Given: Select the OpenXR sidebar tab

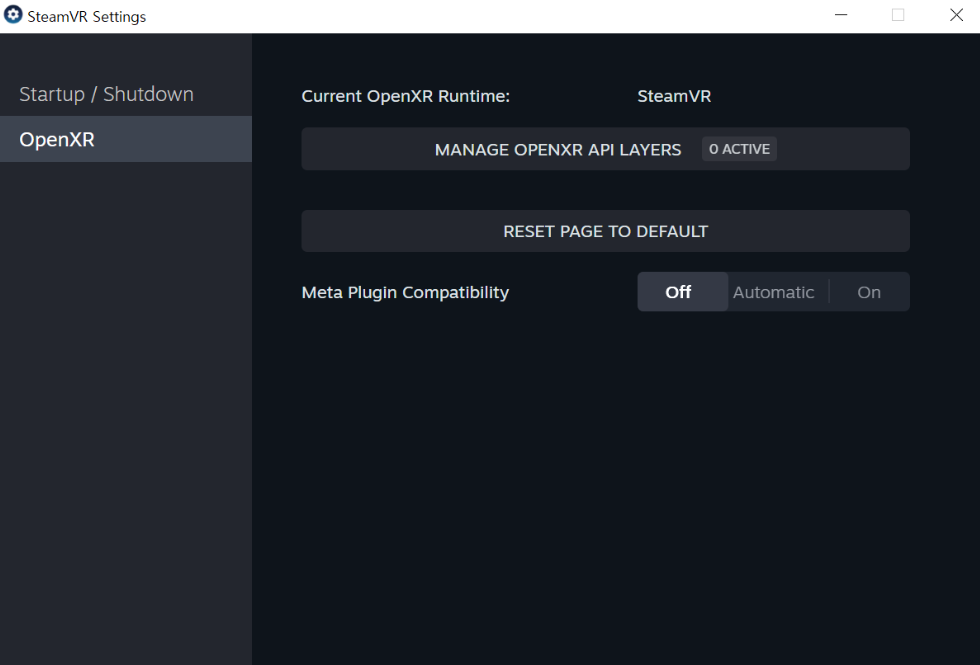Looking at the screenshot, I should point(126,139).
